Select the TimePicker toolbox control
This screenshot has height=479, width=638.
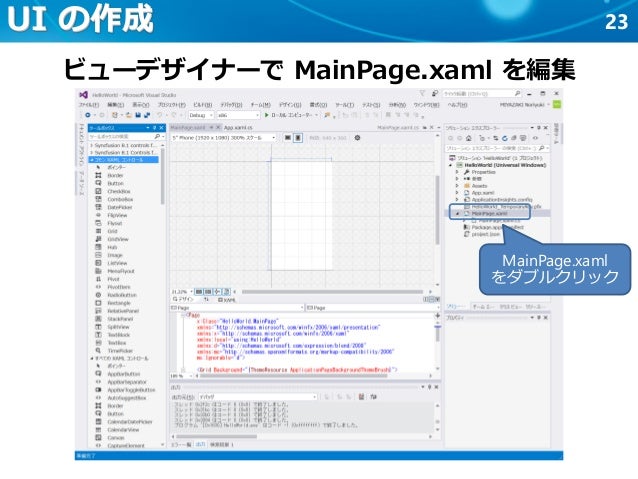tap(120, 351)
